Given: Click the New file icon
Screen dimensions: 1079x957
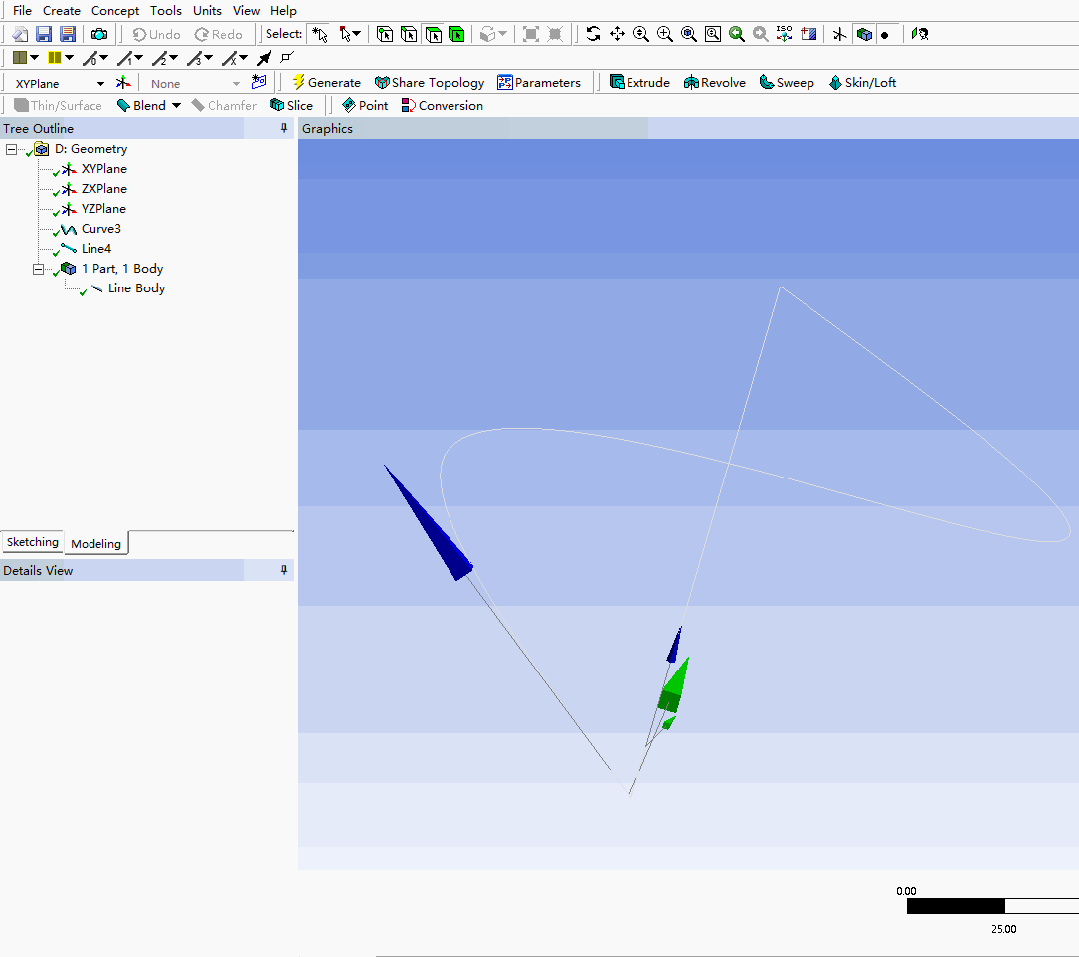Looking at the screenshot, I should click(21, 34).
